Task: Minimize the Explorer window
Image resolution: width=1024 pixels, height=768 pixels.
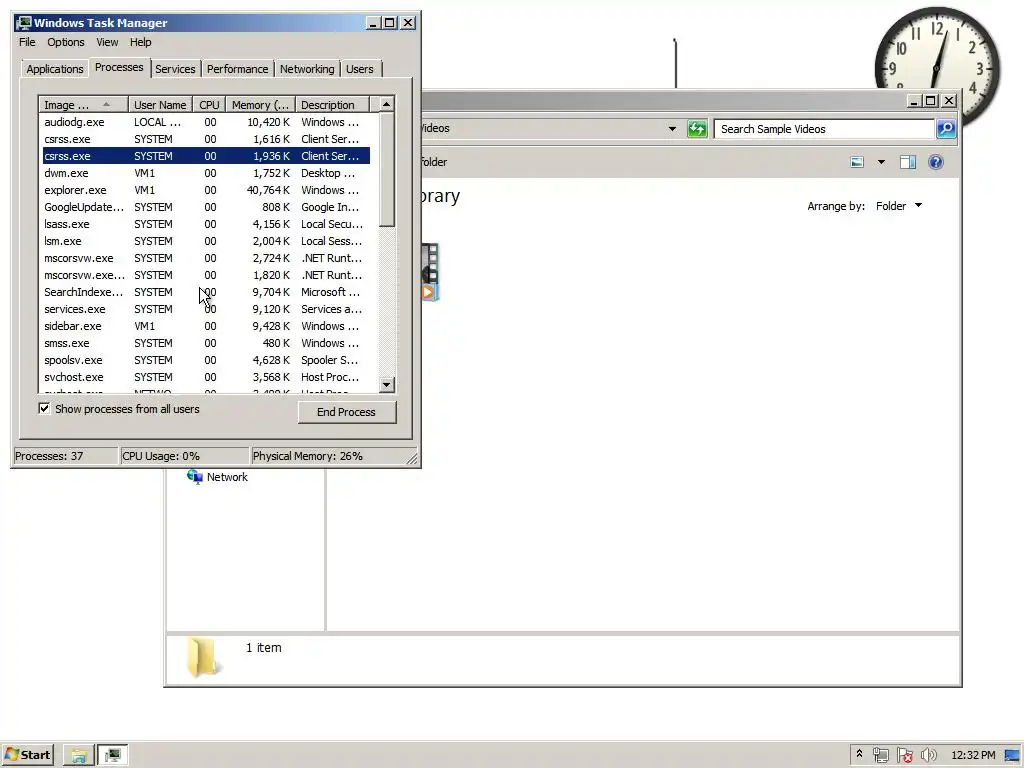Action: point(914,101)
